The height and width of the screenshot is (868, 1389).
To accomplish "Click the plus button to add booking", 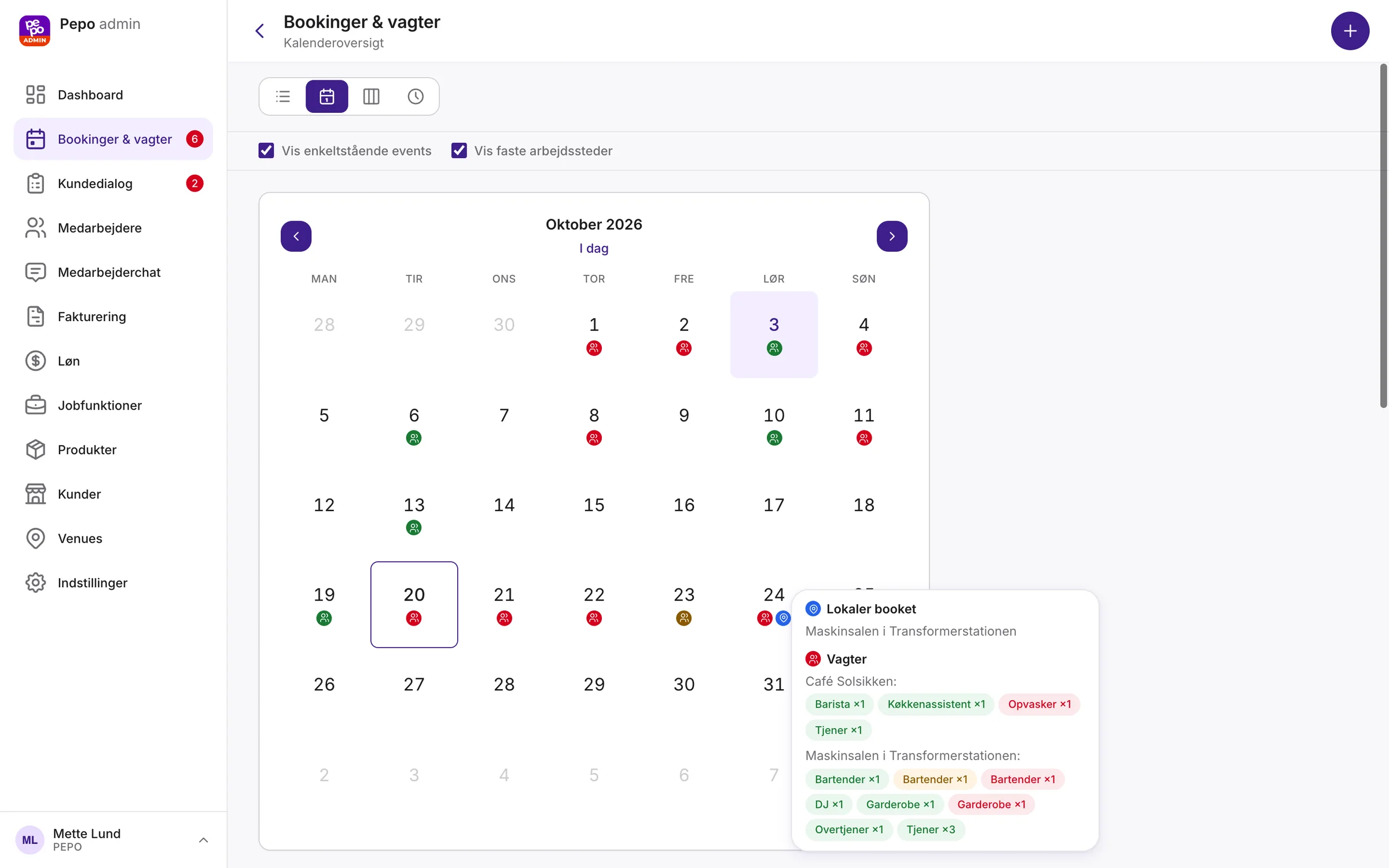I will point(1350,31).
